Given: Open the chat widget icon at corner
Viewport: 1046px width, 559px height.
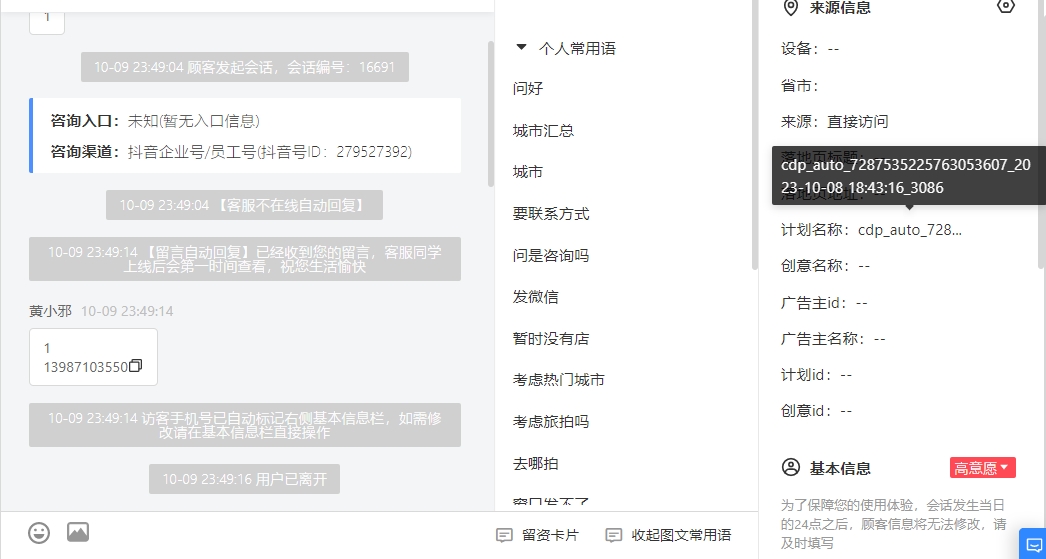Looking at the screenshot, I should point(1033,544).
